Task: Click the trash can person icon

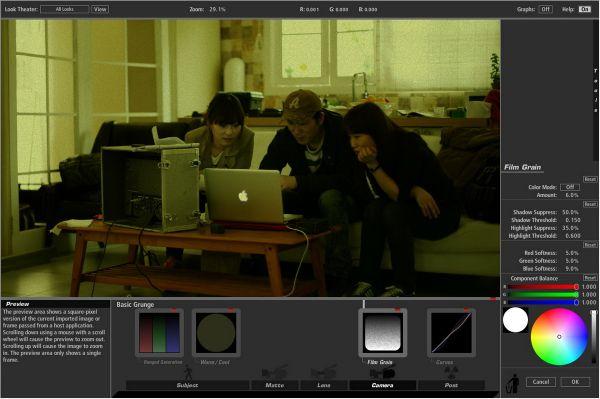Action: [512, 383]
